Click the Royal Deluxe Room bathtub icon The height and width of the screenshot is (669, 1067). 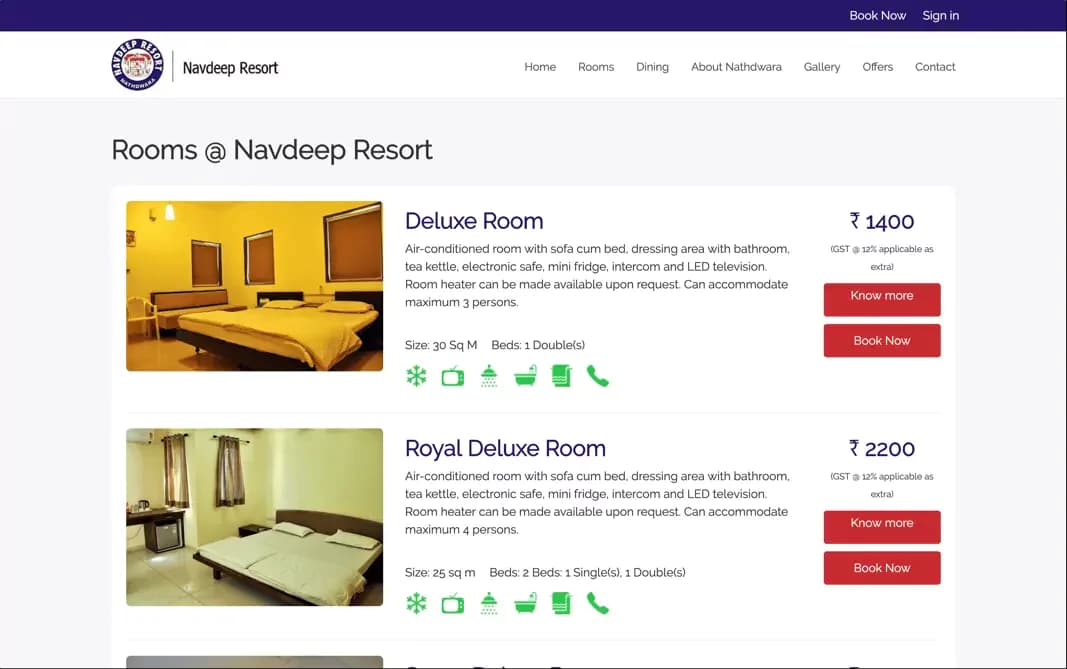click(x=525, y=603)
